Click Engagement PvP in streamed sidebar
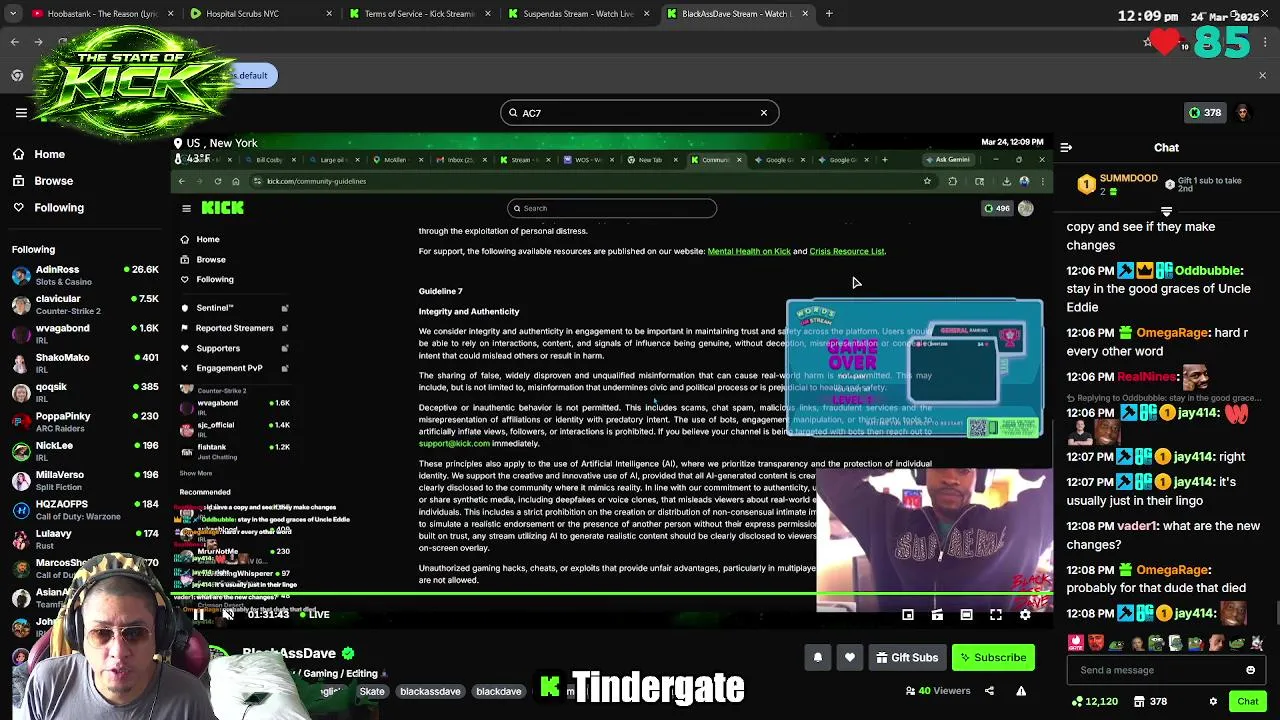 229,368
